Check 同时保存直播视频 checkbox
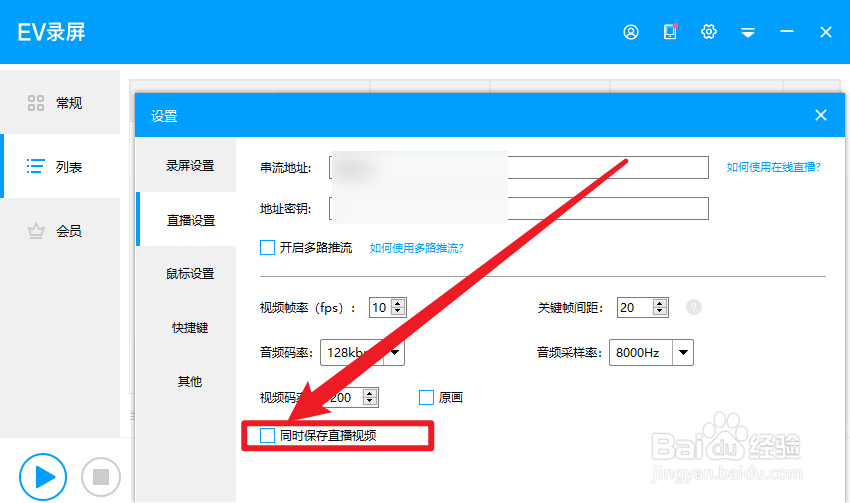Viewport: 850px width, 503px height. coord(267,435)
